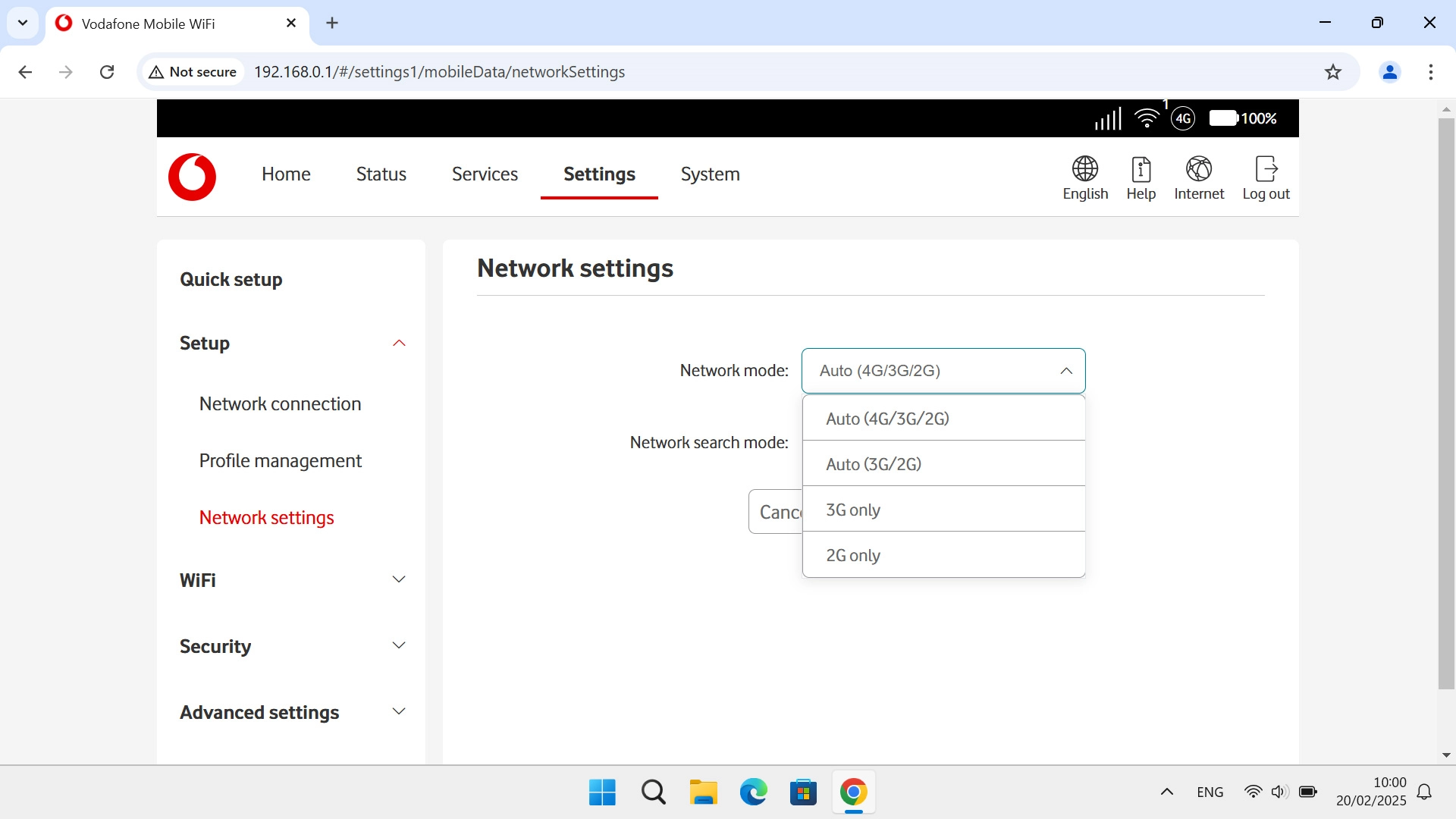
Task: Click the Vodafone logo icon
Action: pos(192,177)
